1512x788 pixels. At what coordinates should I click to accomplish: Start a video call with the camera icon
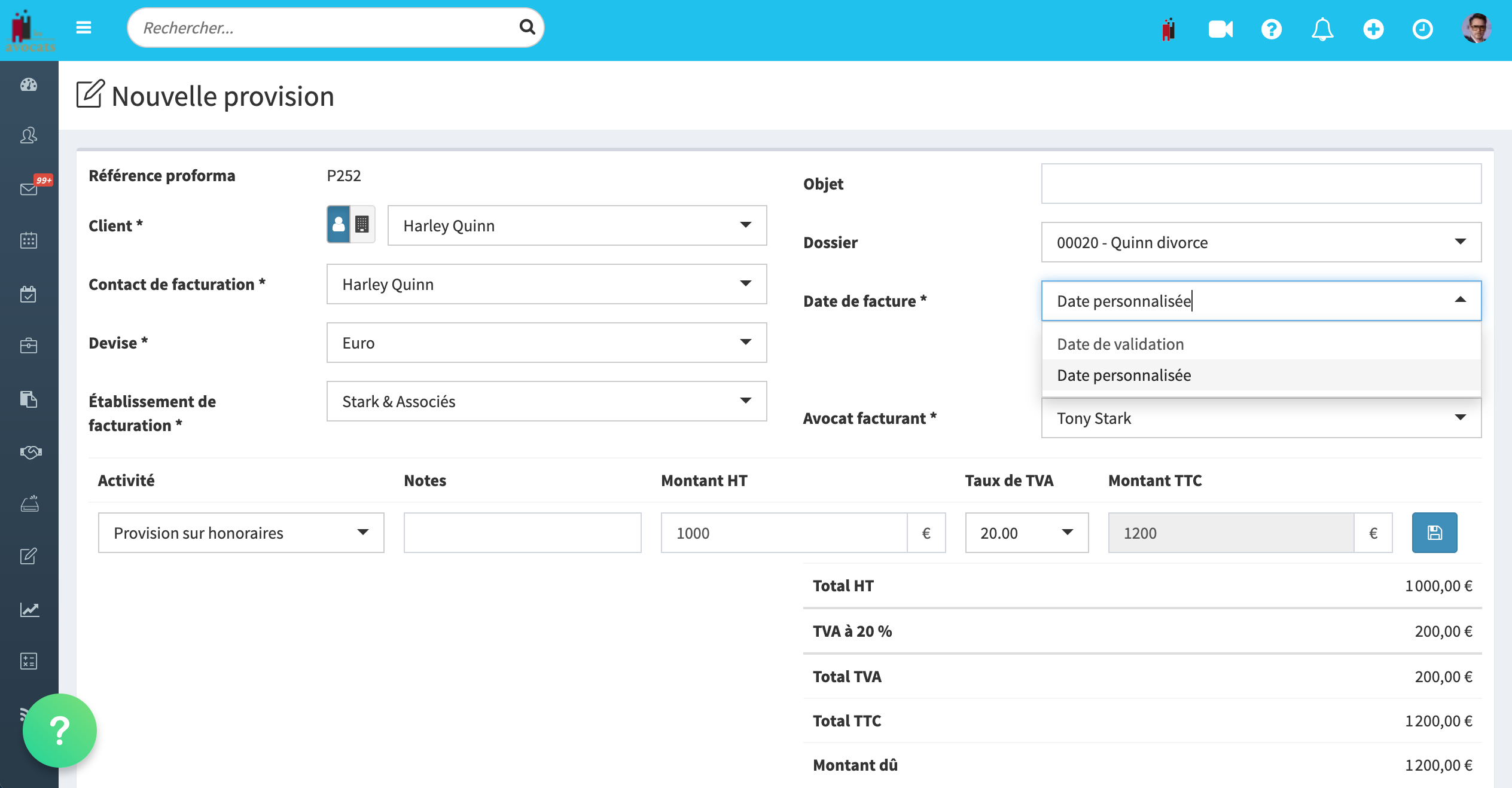click(1220, 29)
